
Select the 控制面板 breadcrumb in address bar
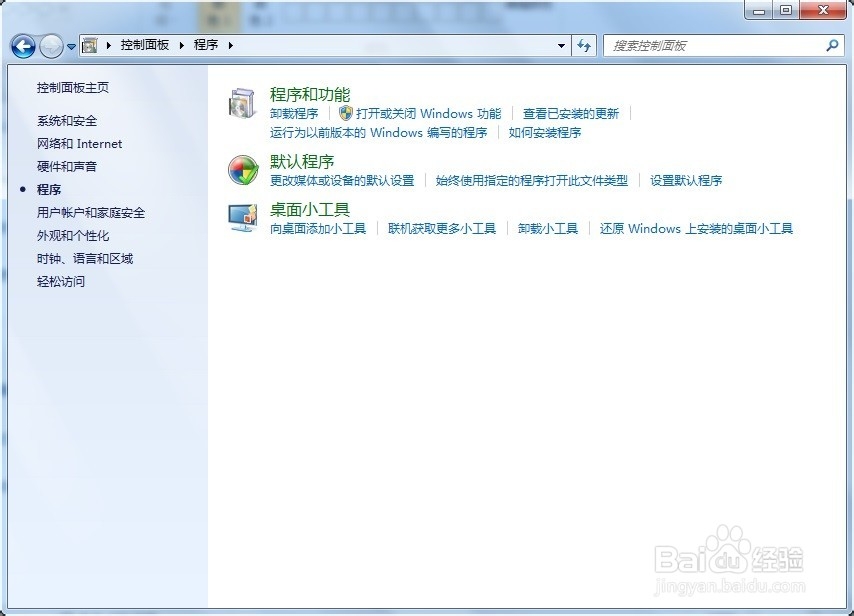(x=145, y=45)
